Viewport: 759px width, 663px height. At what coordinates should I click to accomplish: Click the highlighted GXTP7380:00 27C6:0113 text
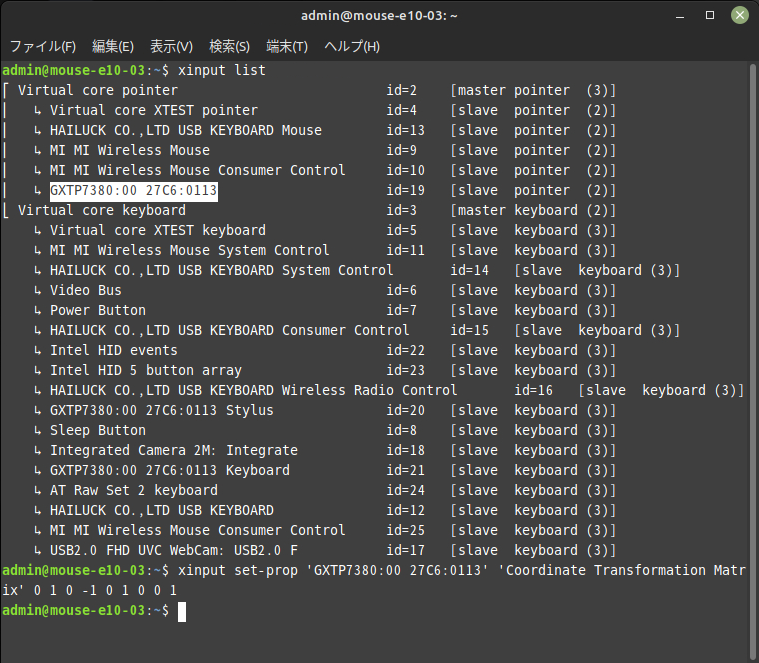click(134, 191)
